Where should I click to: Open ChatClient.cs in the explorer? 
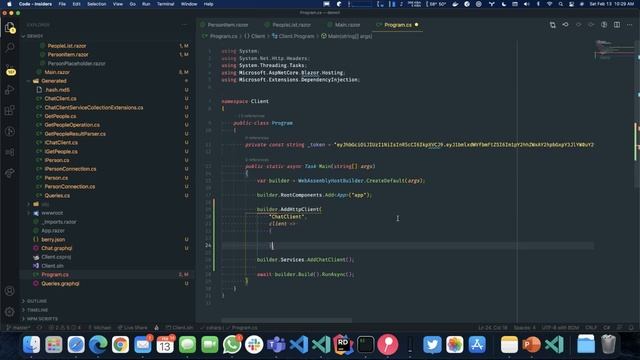[60, 99]
